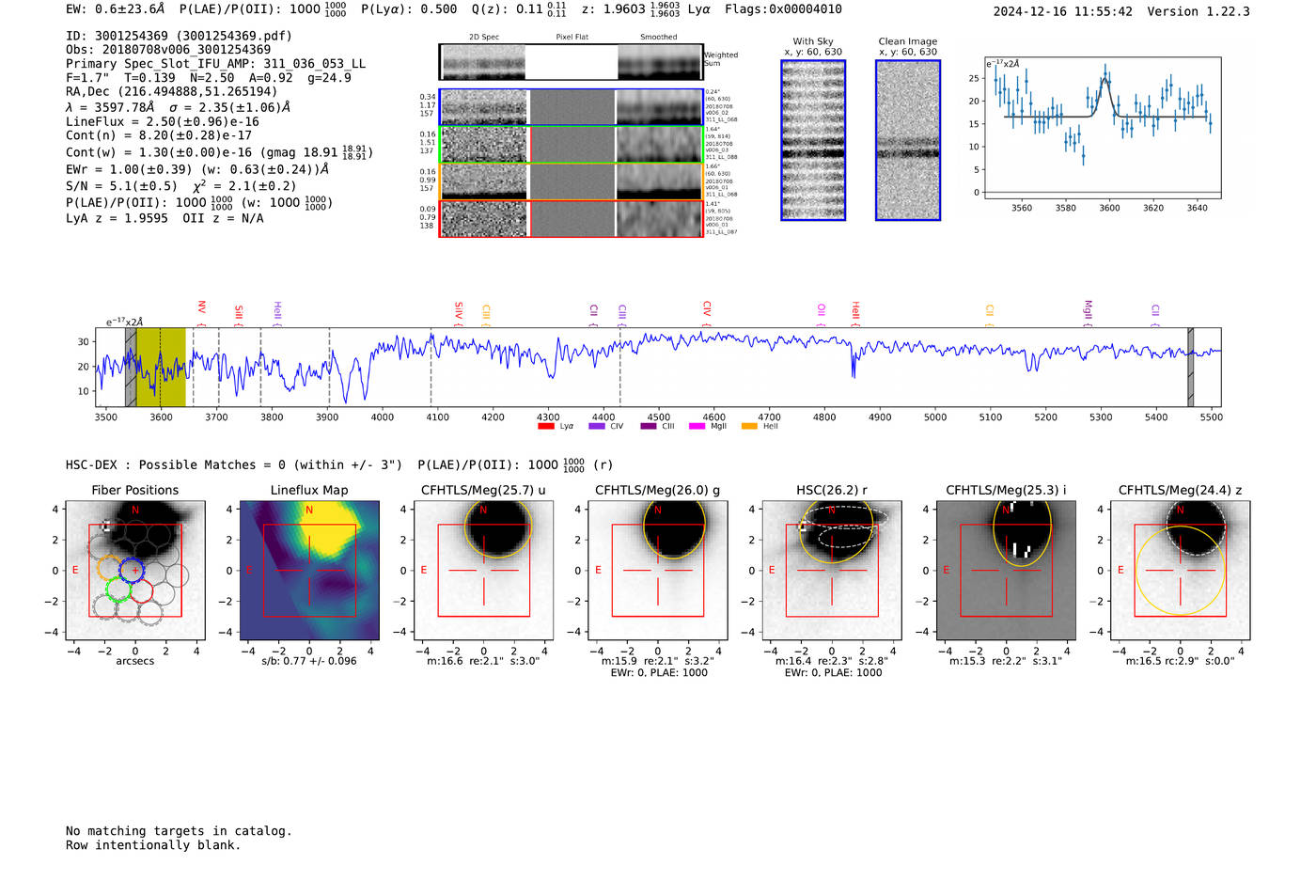Click the ID: 3001254369 text
Viewport: 1316px width, 896px height.
(x=179, y=36)
